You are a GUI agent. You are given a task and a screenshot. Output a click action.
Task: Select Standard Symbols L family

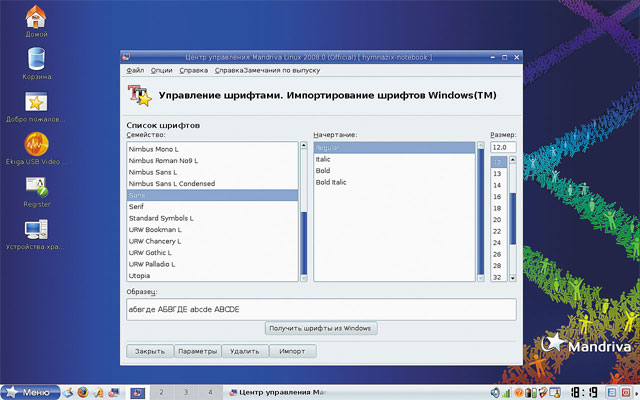click(212, 218)
